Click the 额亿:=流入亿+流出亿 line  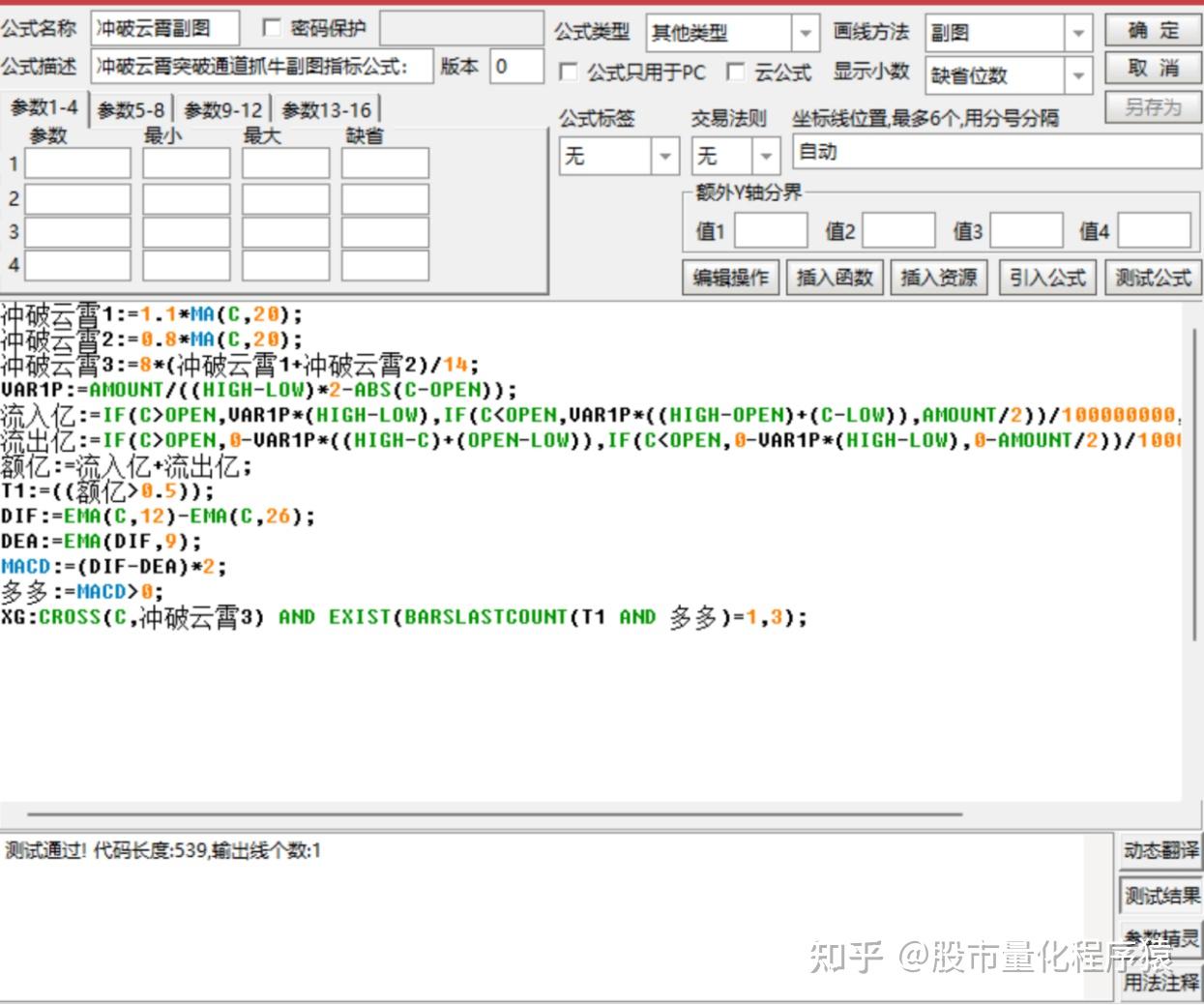coord(127,465)
